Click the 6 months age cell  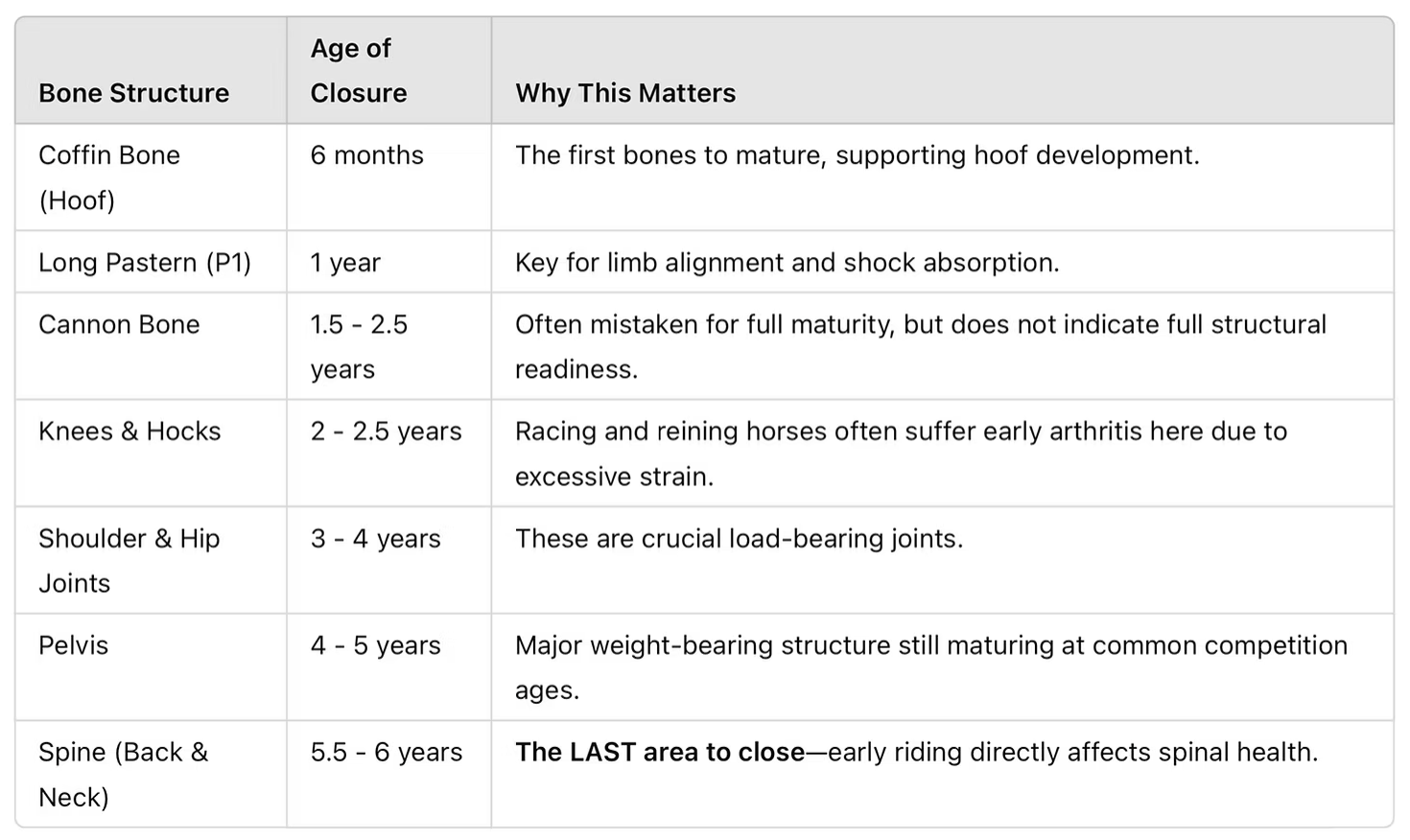(366, 155)
